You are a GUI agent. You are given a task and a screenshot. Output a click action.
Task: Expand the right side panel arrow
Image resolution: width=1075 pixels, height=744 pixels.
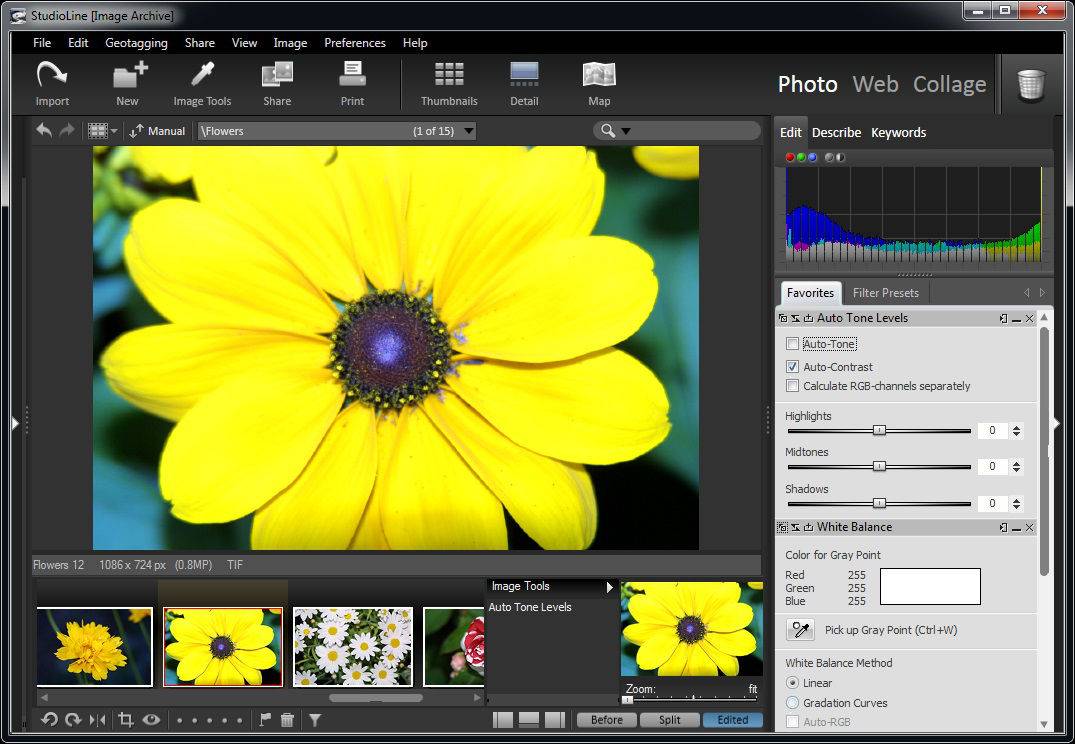pos(1057,423)
